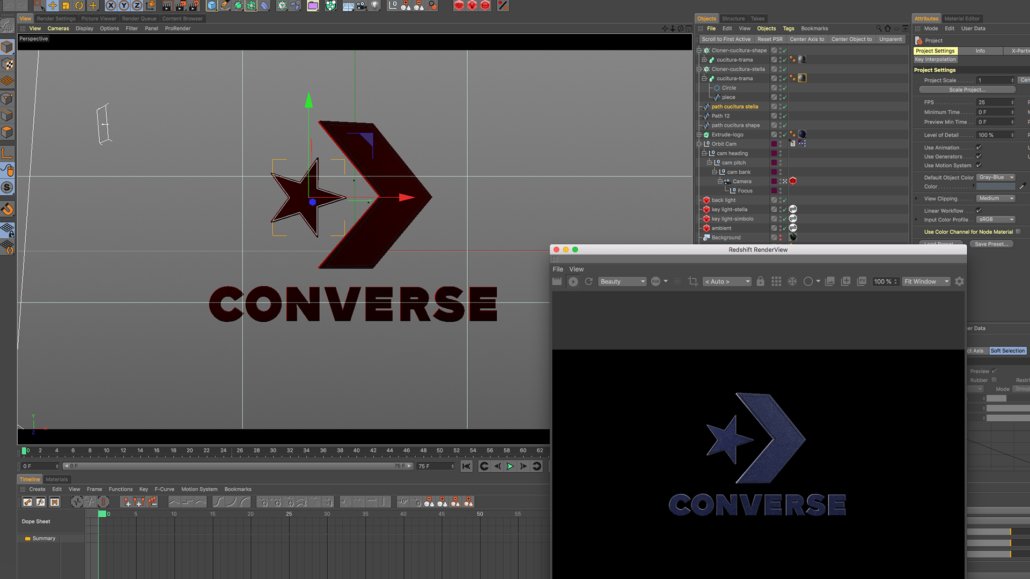The width and height of the screenshot is (1030, 579).
Task: Click the refresh icon in Redshift RenderView
Action: click(x=589, y=281)
